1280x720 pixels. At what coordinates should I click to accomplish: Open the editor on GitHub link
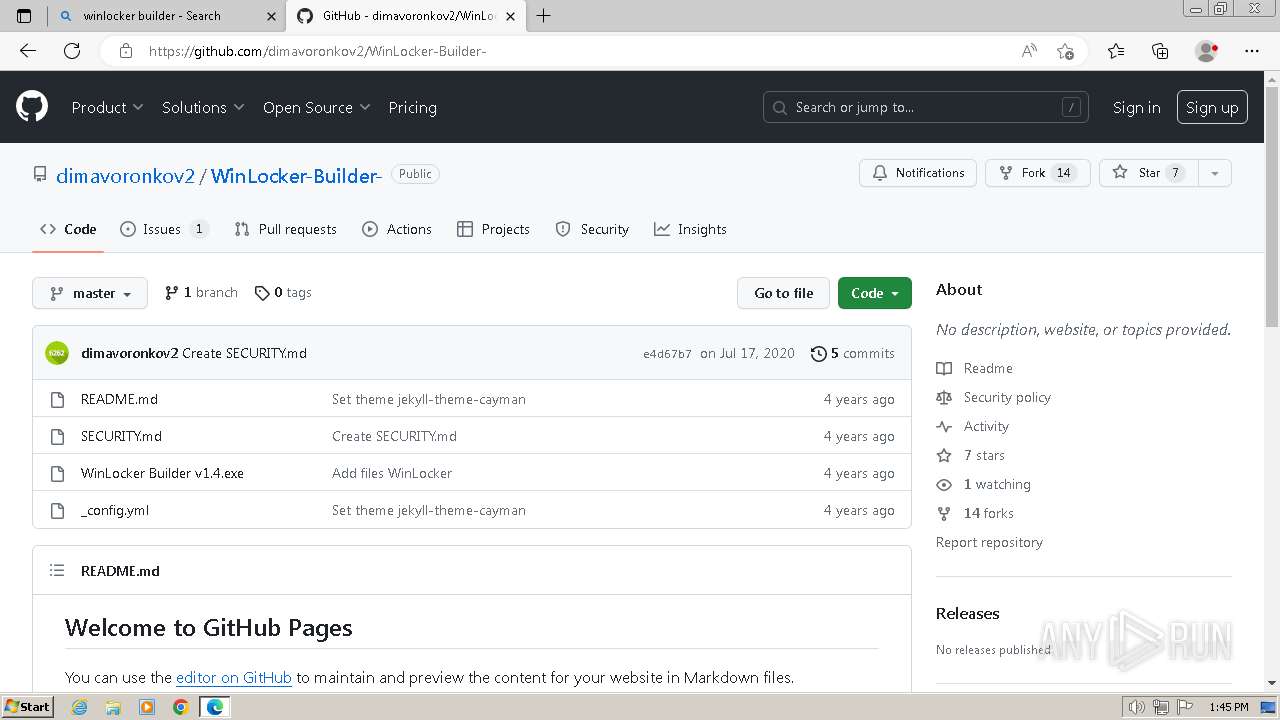(x=234, y=677)
